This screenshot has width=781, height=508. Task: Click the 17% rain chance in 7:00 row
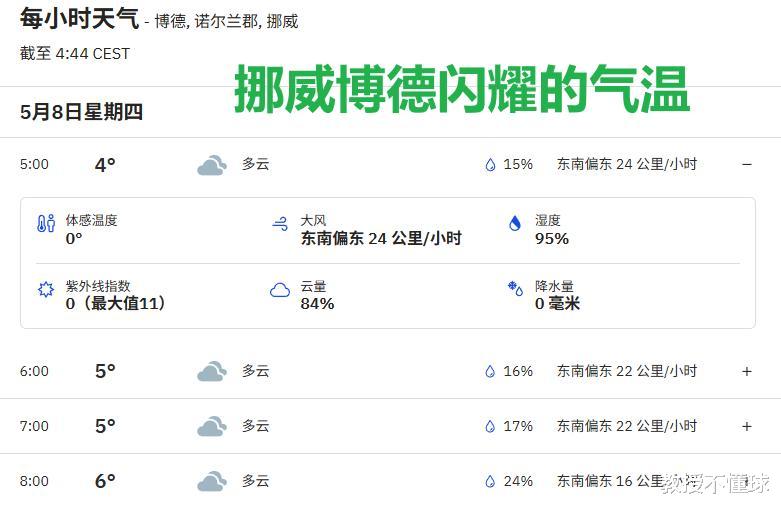[x=518, y=426]
